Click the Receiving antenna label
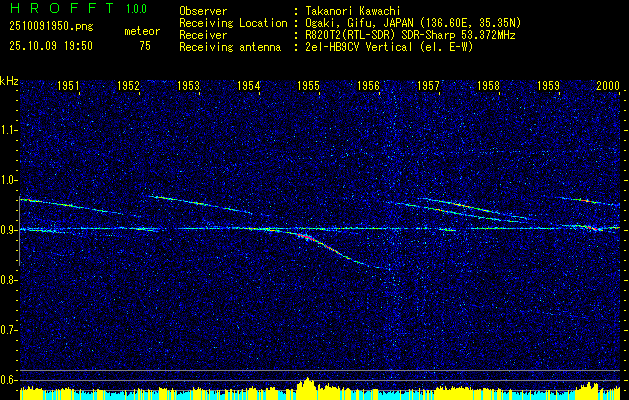 pyautogui.click(x=230, y=47)
